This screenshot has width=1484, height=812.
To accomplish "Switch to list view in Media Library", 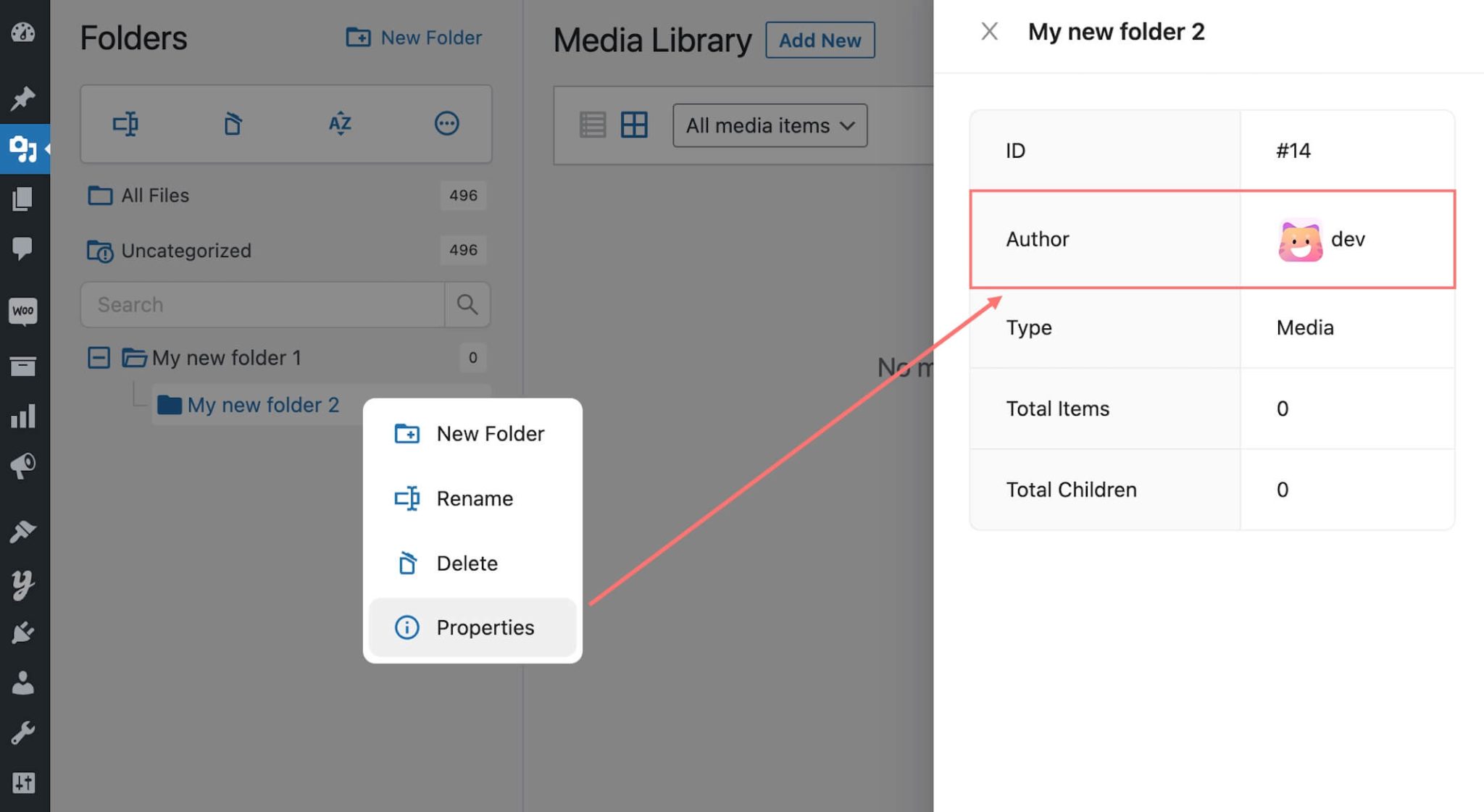I will [x=592, y=125].
